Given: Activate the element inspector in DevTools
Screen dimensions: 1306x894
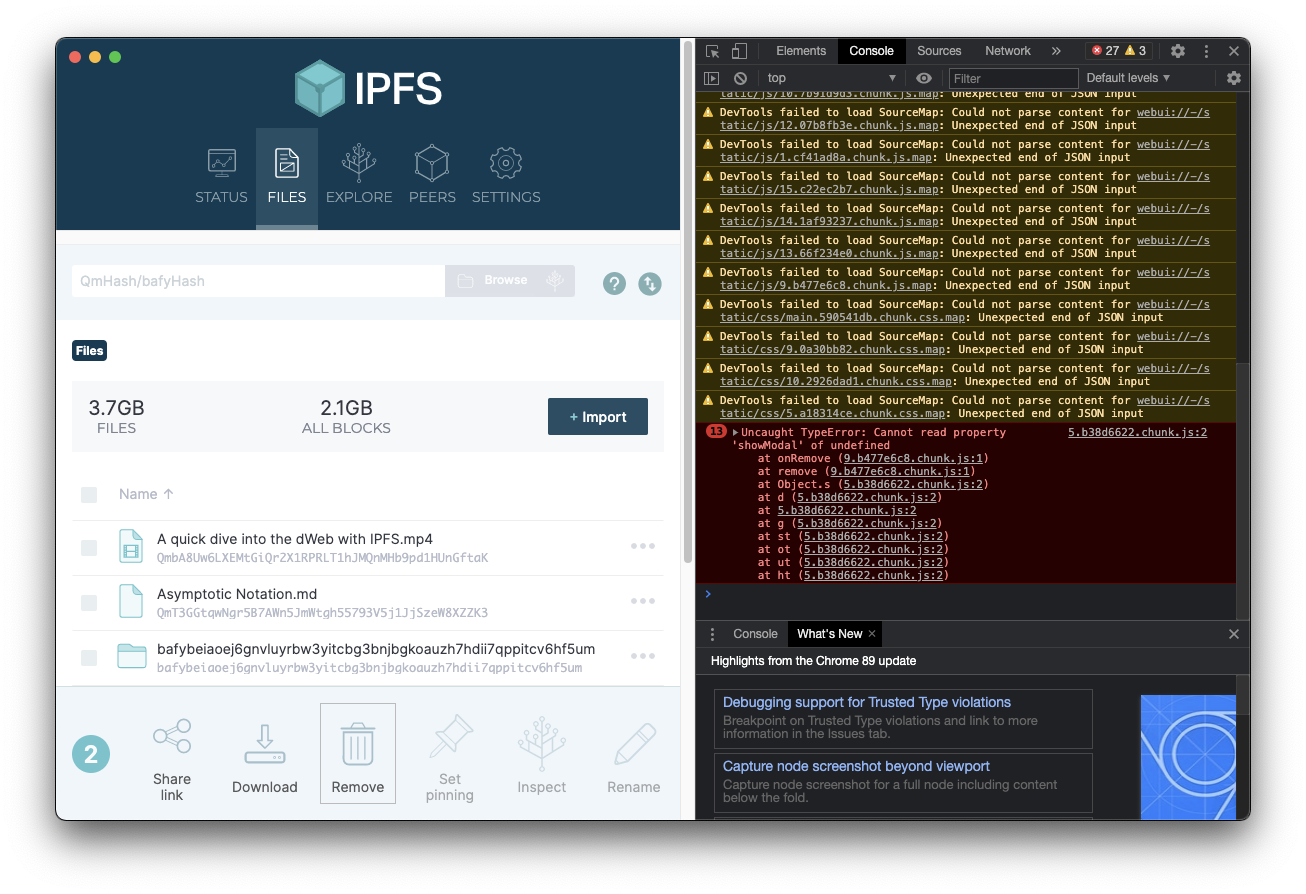Looking at the screenshot, I should click(x=713, y=50).
